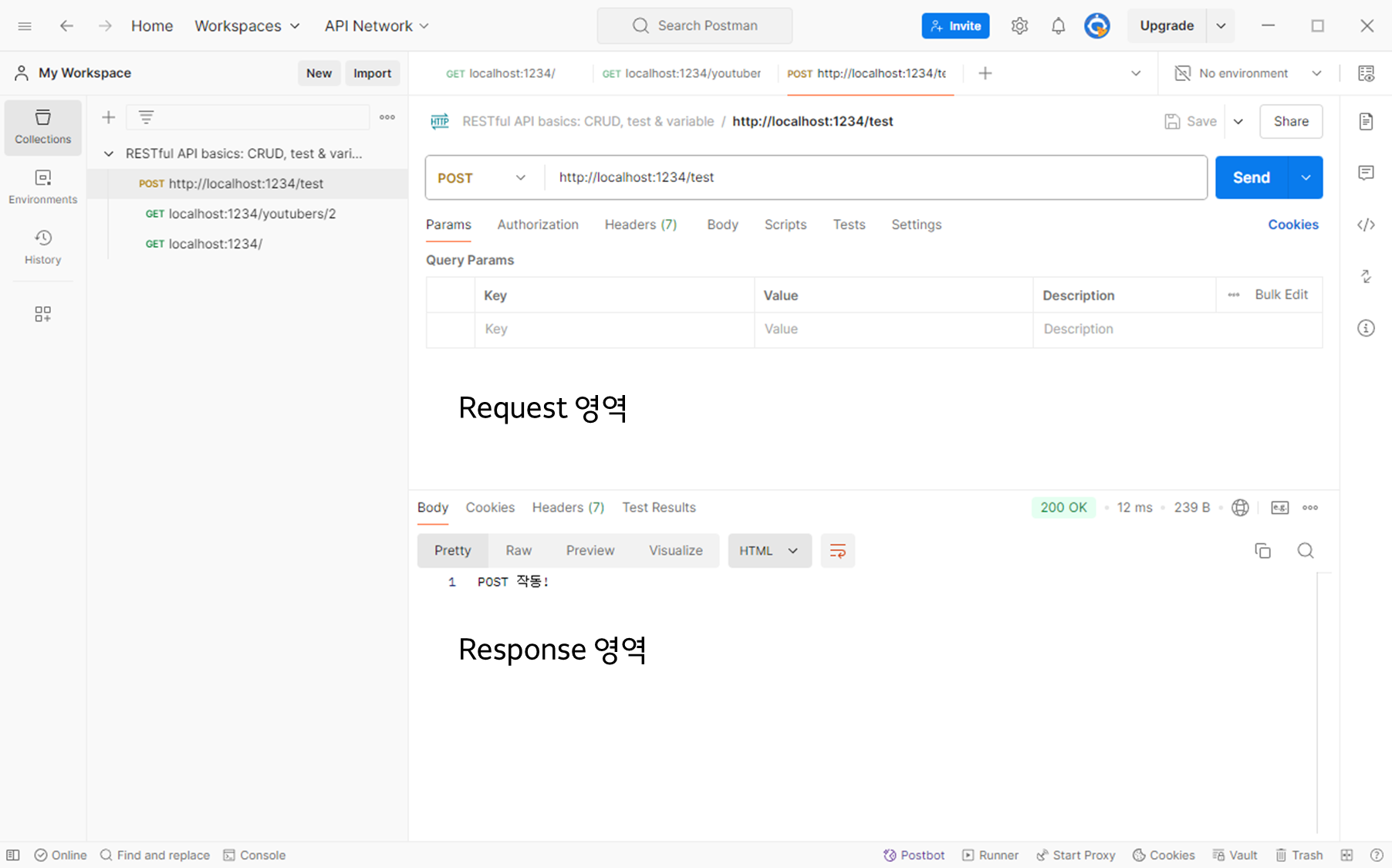The height and width of the screenshot is (868, 1392).
Task: Open the Send button dropdown arrow
Action: pyautogui.click(x=1306, y=178)
